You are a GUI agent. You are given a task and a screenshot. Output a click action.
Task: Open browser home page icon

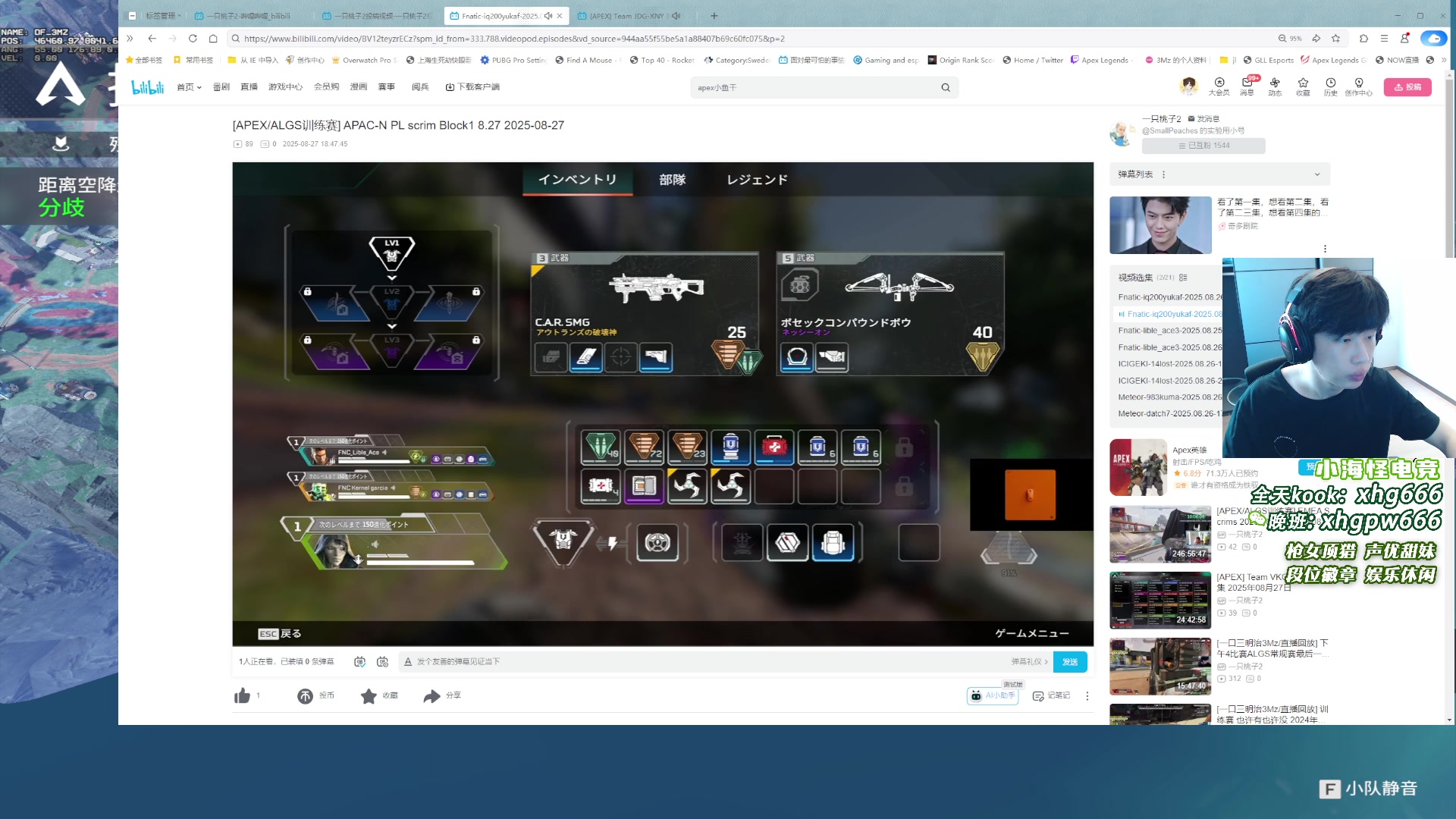[214, 38]
